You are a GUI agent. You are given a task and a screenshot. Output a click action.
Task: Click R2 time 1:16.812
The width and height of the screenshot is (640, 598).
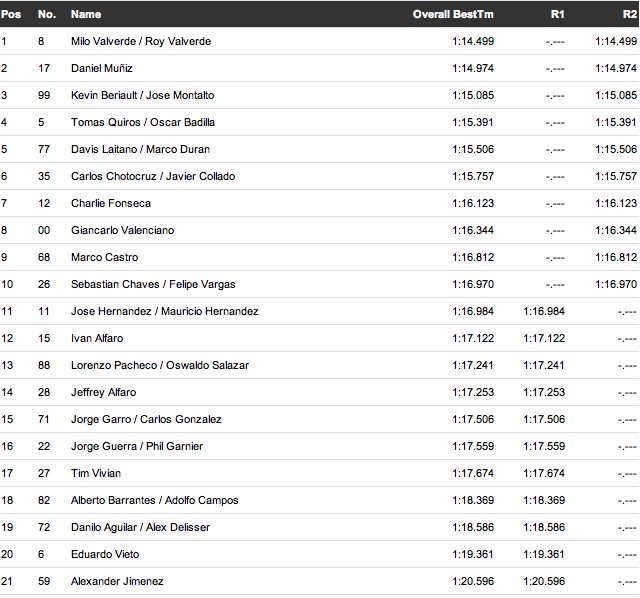pos(616,257)
